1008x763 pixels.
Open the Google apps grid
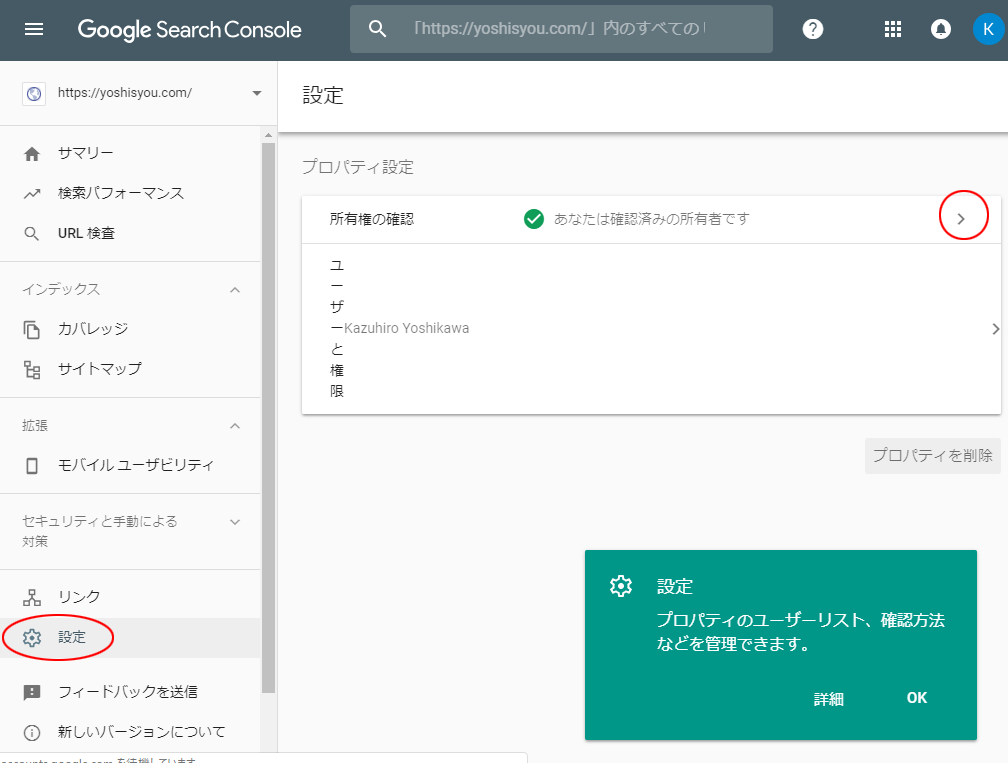(893, 29)
